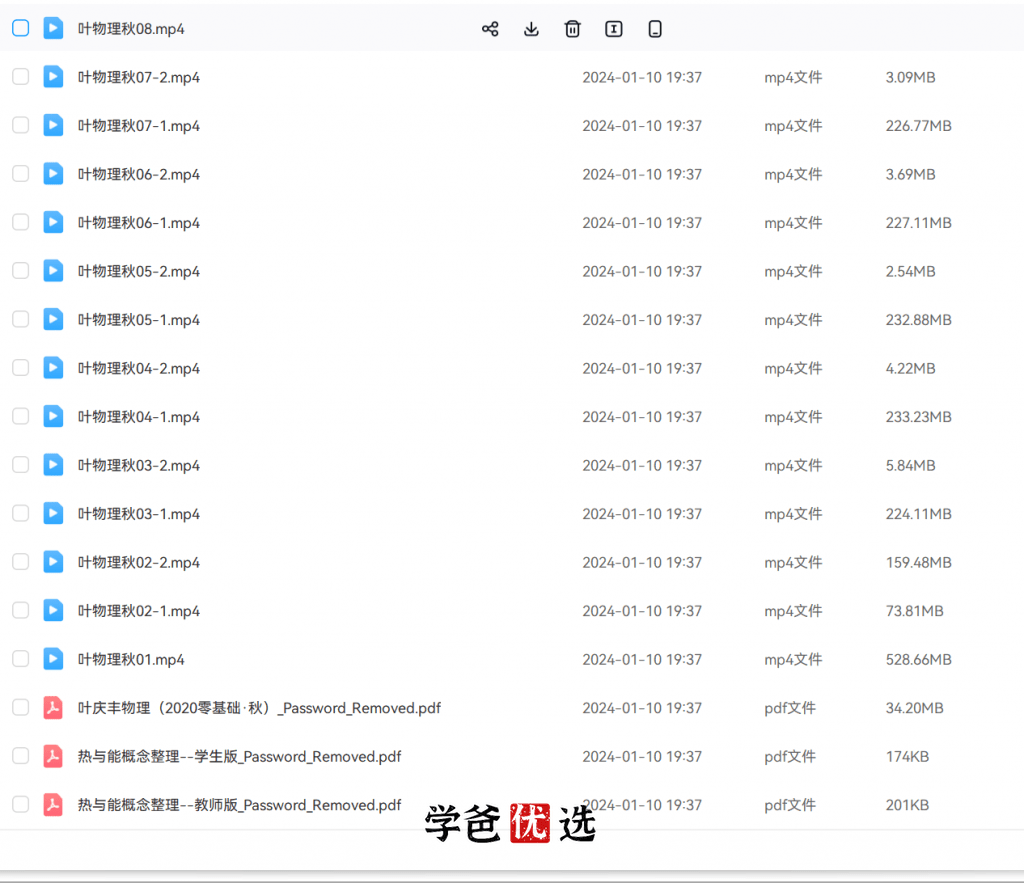Click the video icon of 叶物理秋08.mp4

coord(53,28)
